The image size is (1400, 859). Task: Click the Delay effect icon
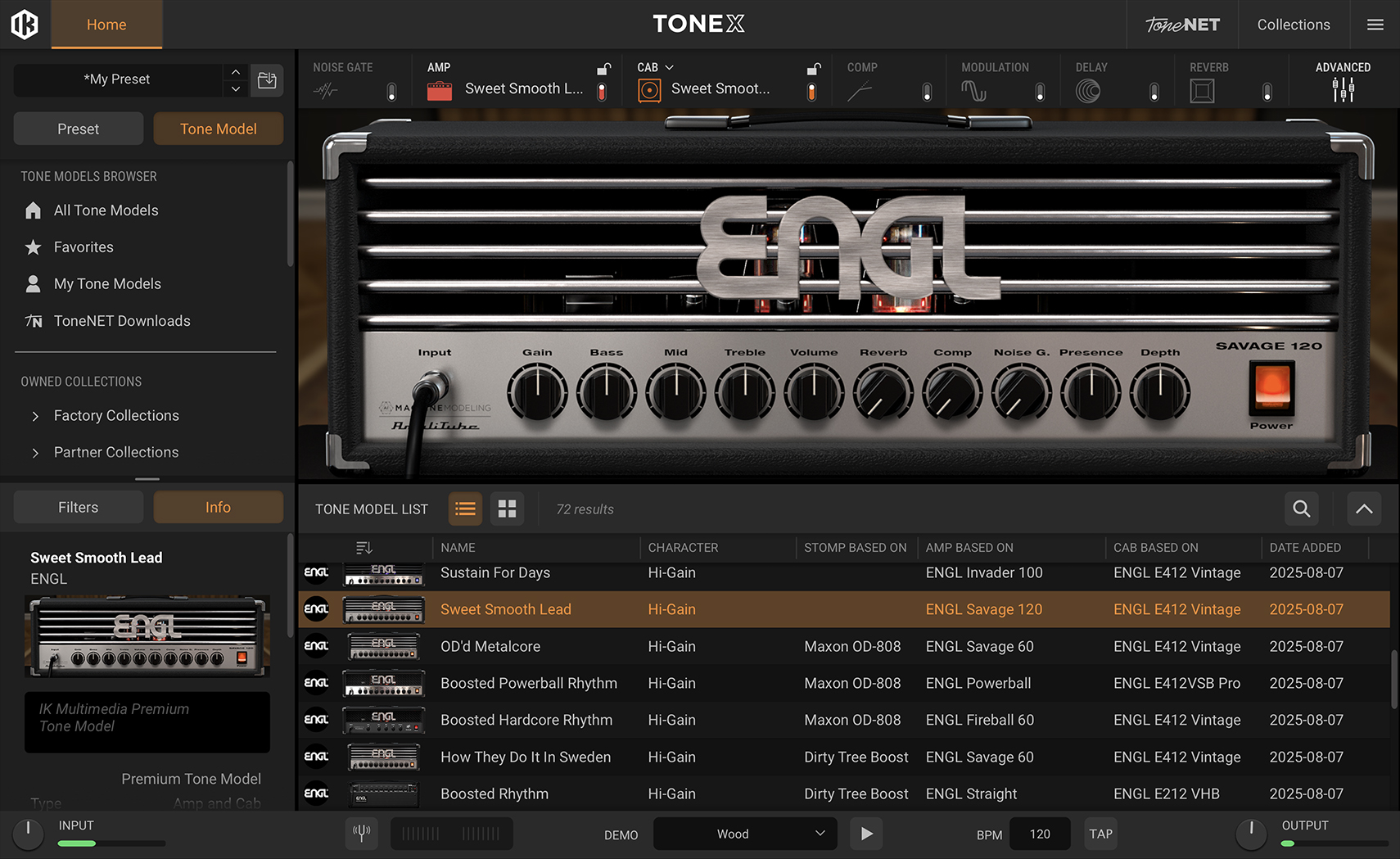(1088, 91)
